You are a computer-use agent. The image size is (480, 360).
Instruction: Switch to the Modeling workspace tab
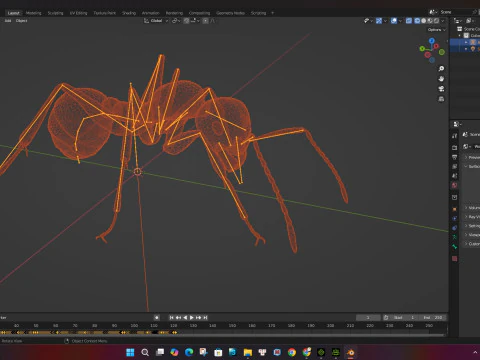34,13
